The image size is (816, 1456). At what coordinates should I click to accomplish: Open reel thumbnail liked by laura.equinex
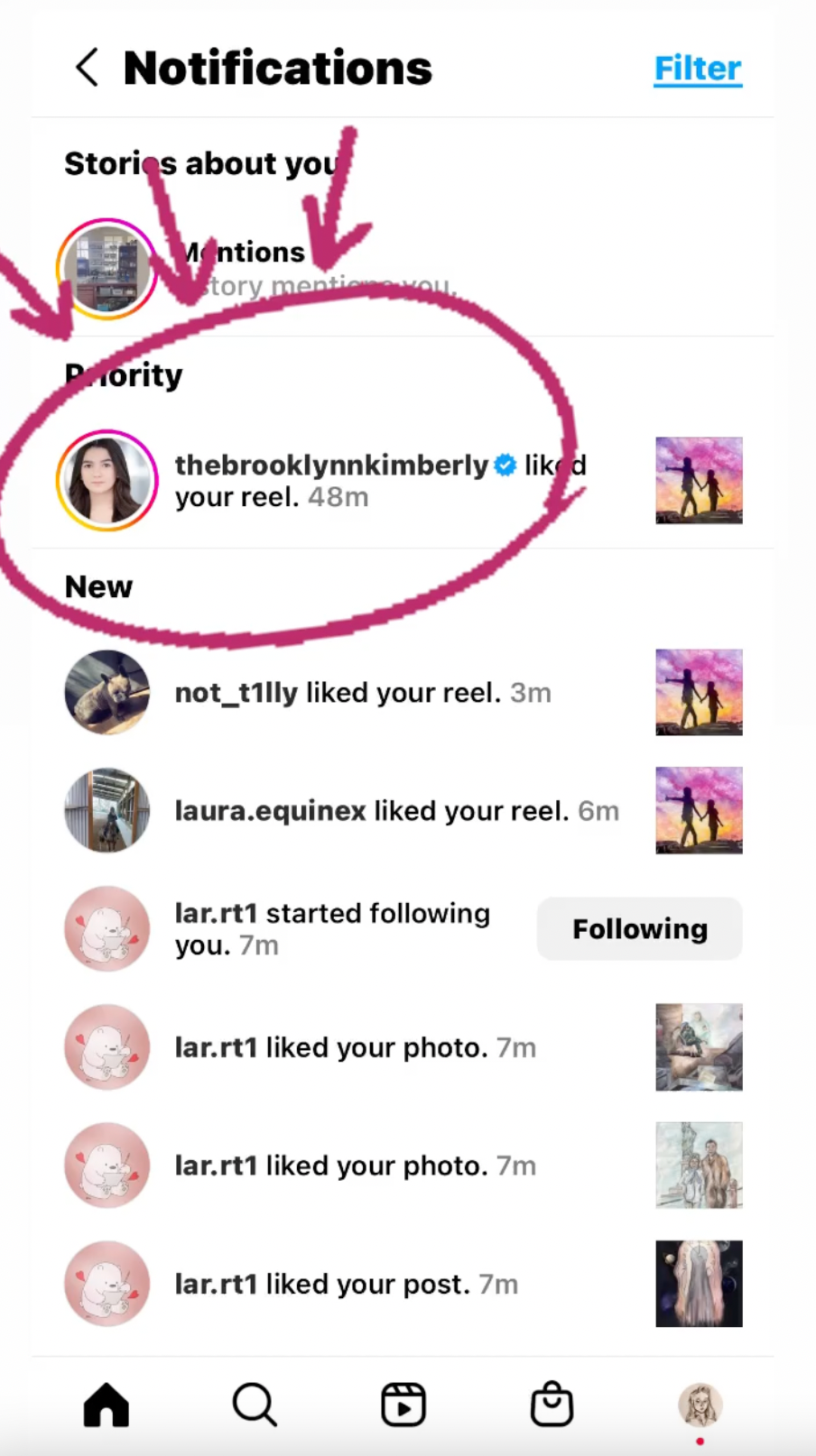pos(699,810)
